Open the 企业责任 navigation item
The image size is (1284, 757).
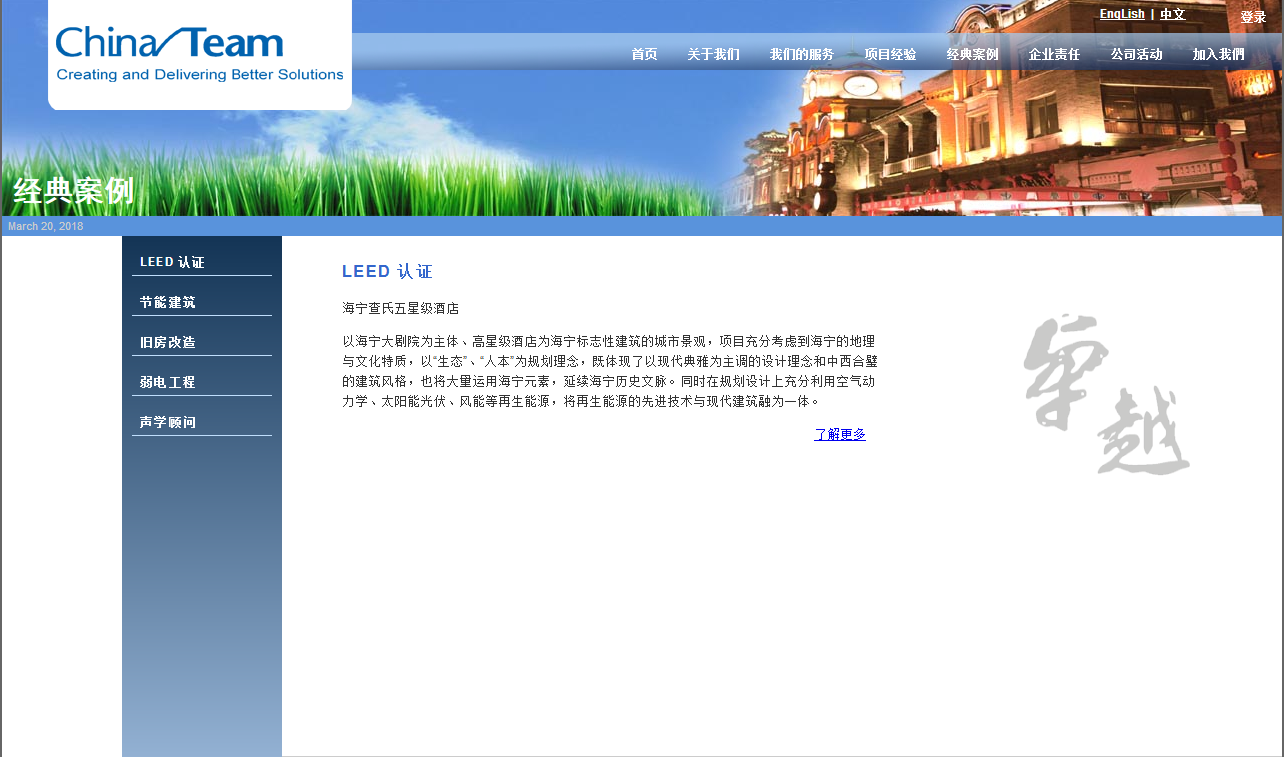tap(1054, 54)
